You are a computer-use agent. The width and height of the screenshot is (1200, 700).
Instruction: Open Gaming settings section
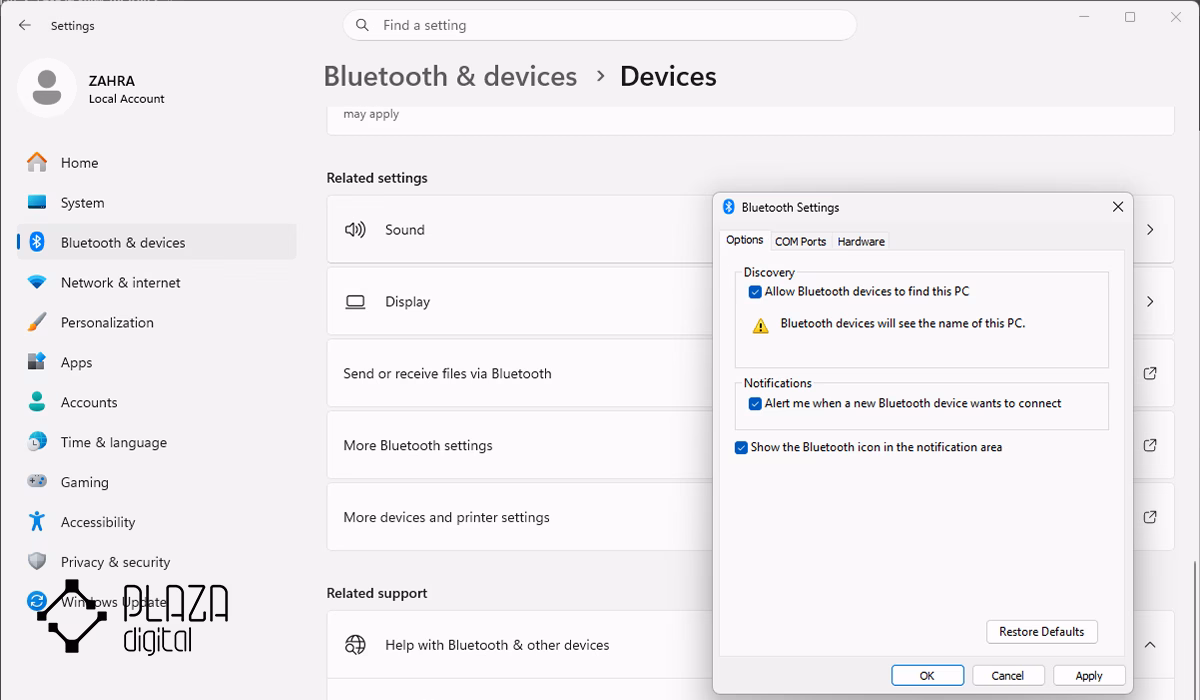point(157,482)
